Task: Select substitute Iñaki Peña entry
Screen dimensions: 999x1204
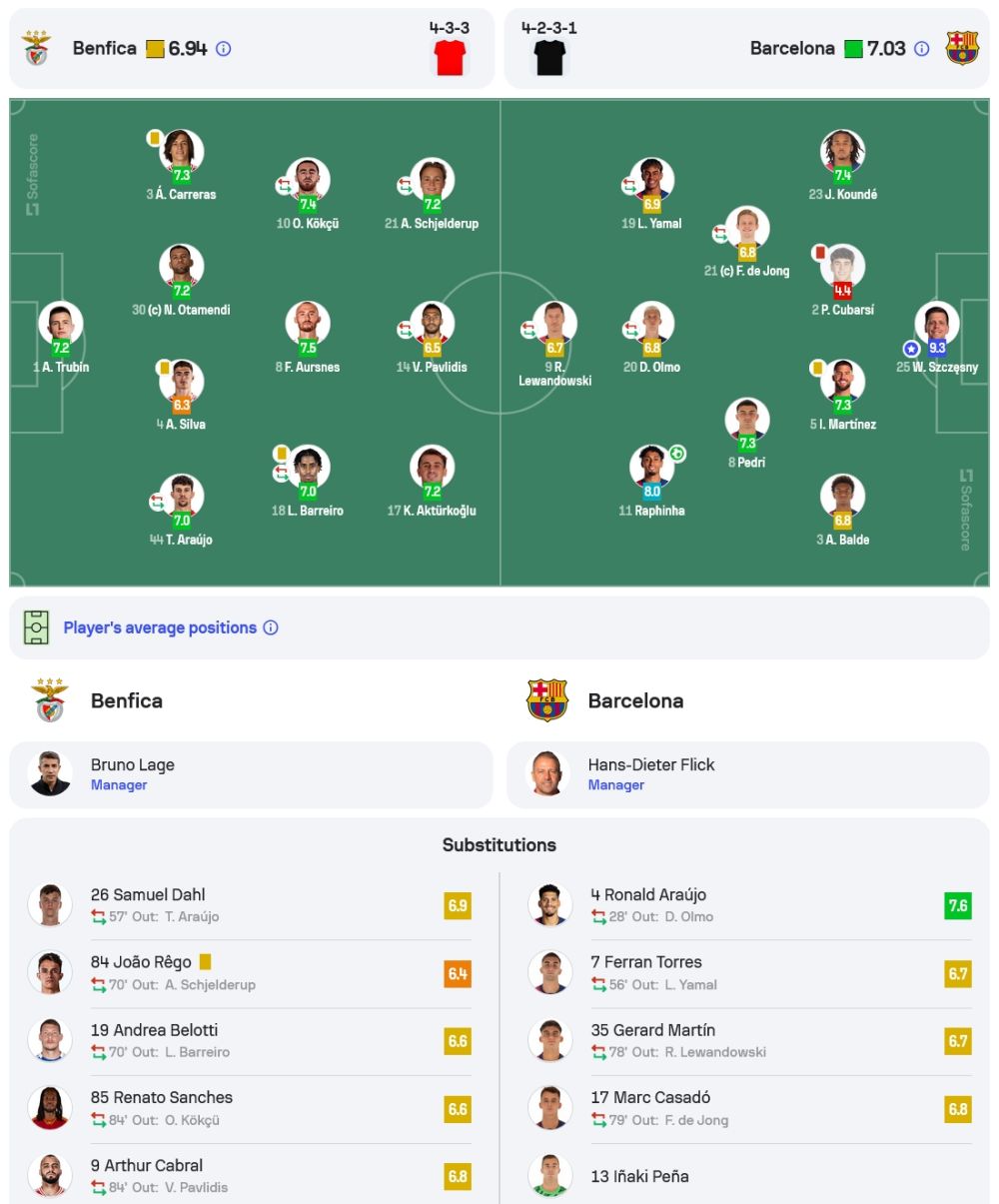Action: tap(749, 1176)
